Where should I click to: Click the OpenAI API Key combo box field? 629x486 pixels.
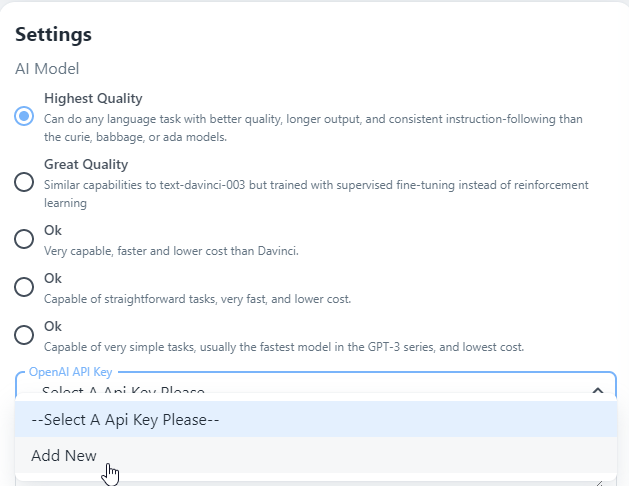point(300,390)
